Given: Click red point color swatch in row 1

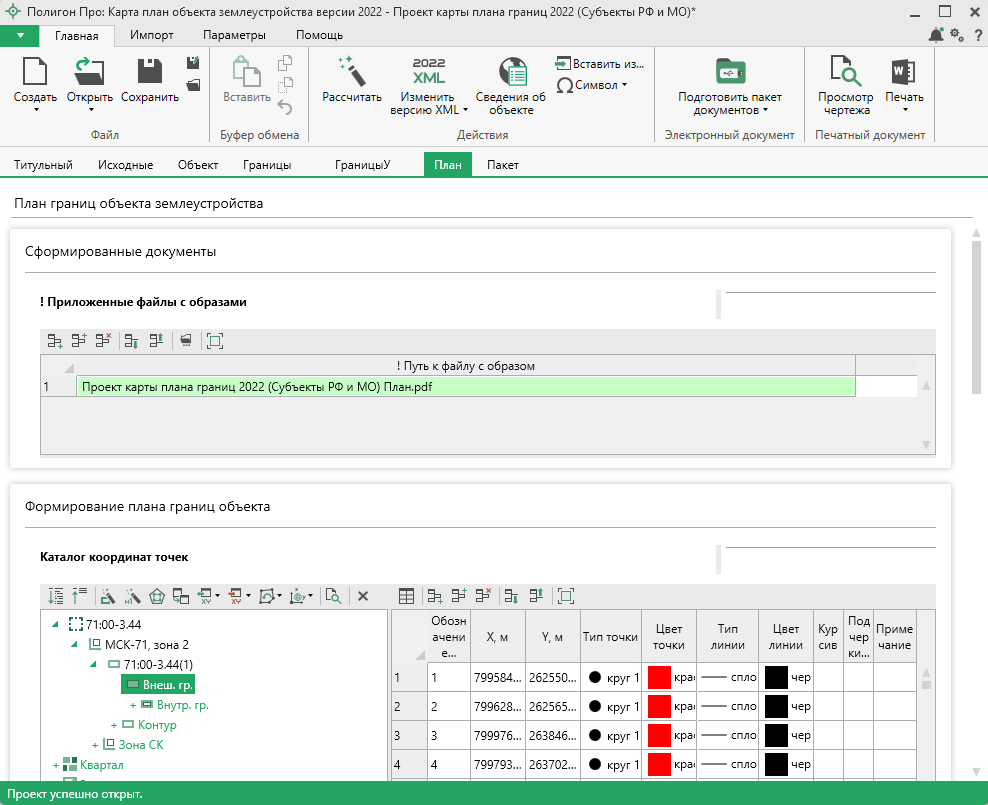Looking at the screenshot, I should (660, 677).
